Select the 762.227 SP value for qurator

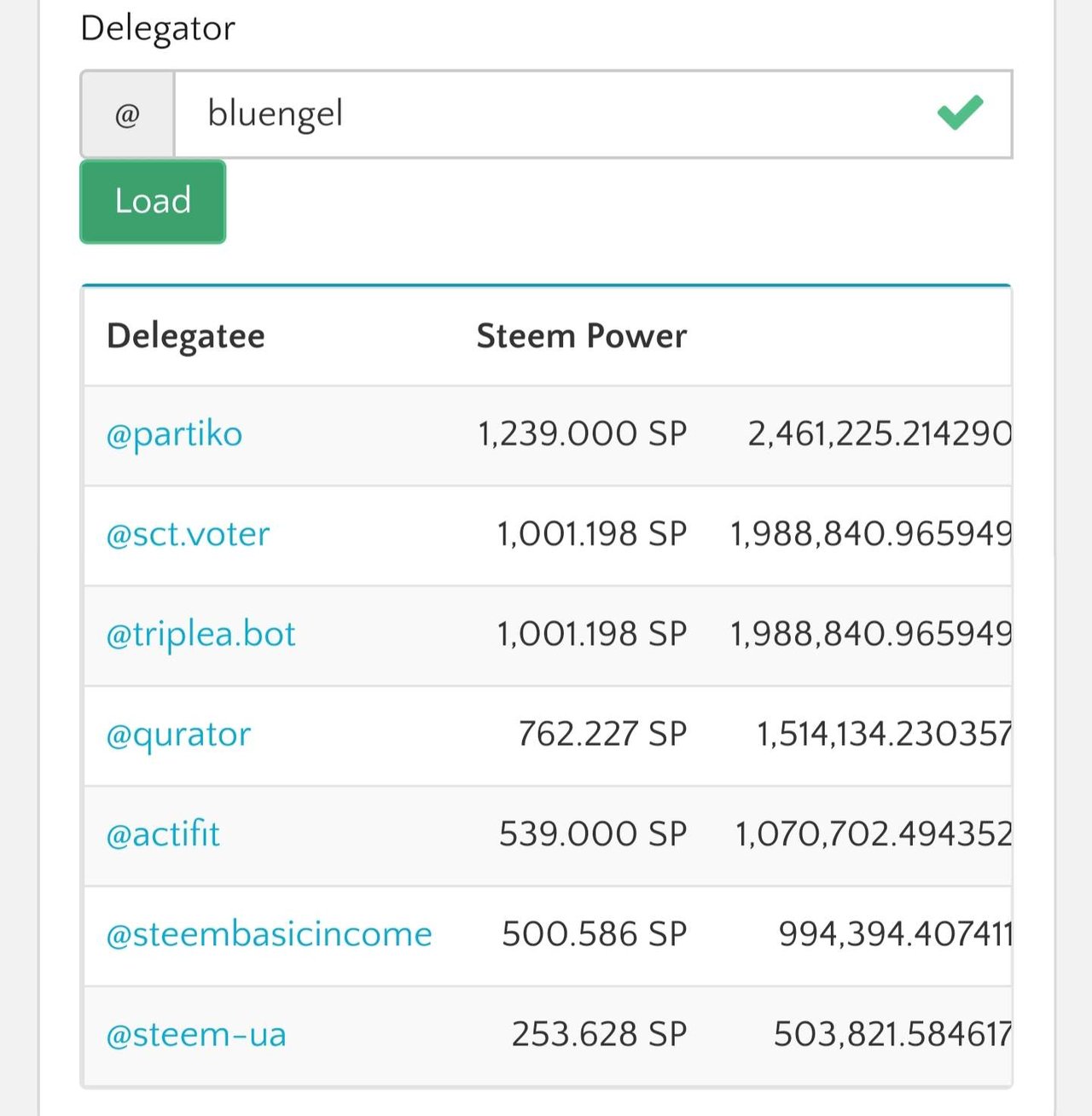tap(602, 735)
